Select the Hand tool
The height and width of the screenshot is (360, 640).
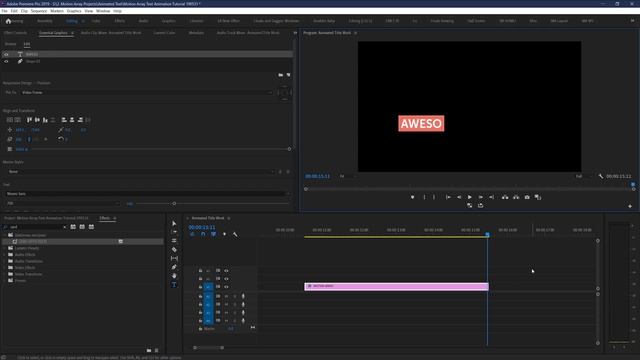click(174, 276)
